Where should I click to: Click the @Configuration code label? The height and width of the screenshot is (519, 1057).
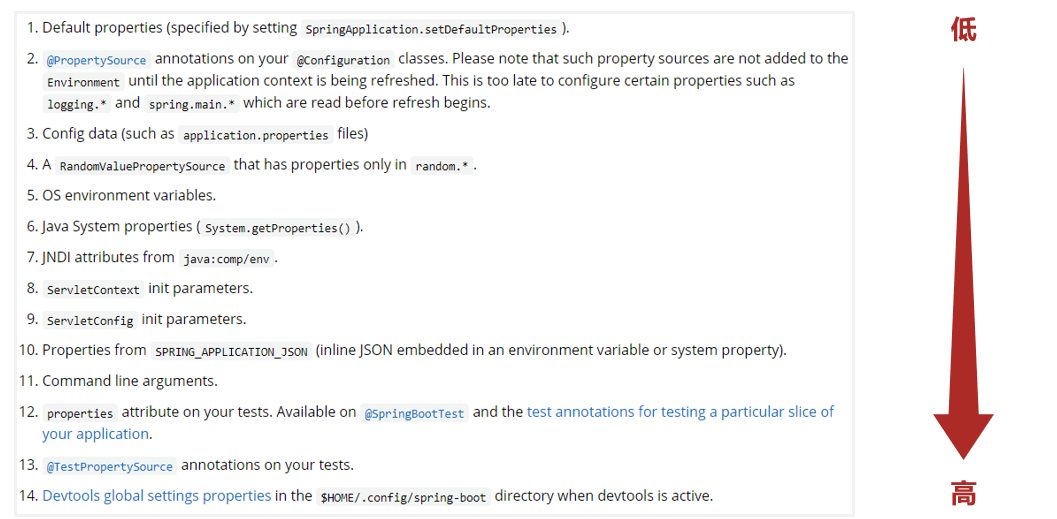343,60
